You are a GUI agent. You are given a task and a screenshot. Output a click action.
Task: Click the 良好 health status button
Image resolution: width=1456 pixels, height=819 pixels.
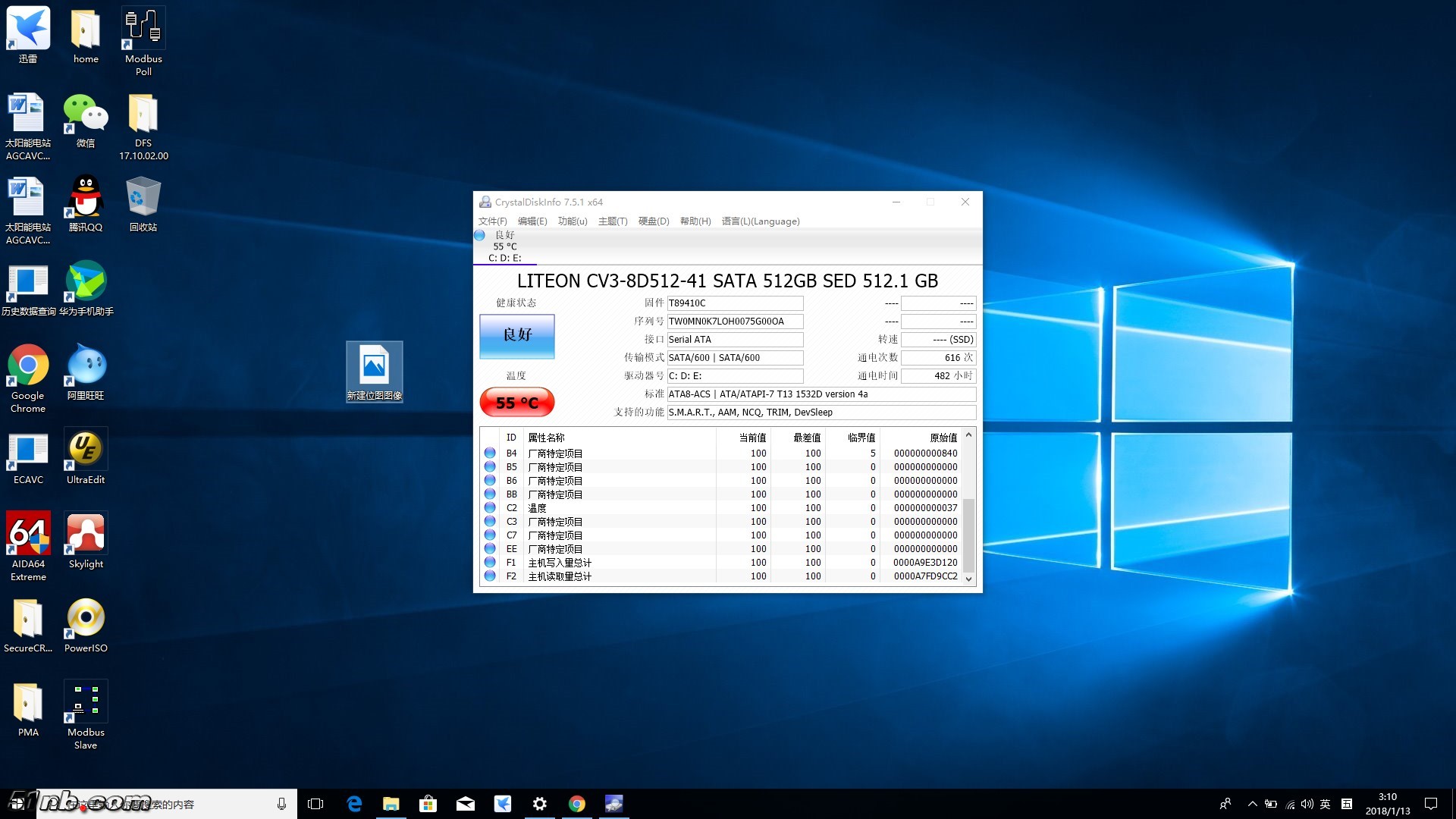click(516, 335)
